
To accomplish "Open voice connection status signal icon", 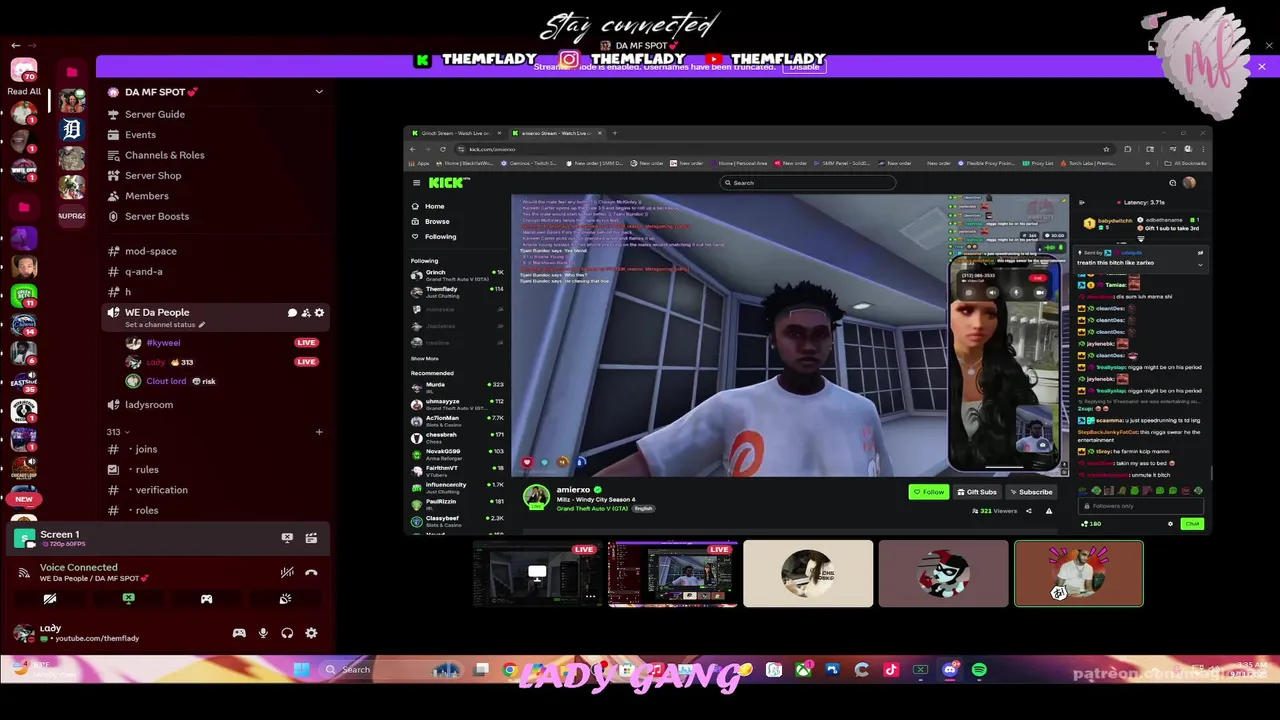I will [x=24, y=572].
